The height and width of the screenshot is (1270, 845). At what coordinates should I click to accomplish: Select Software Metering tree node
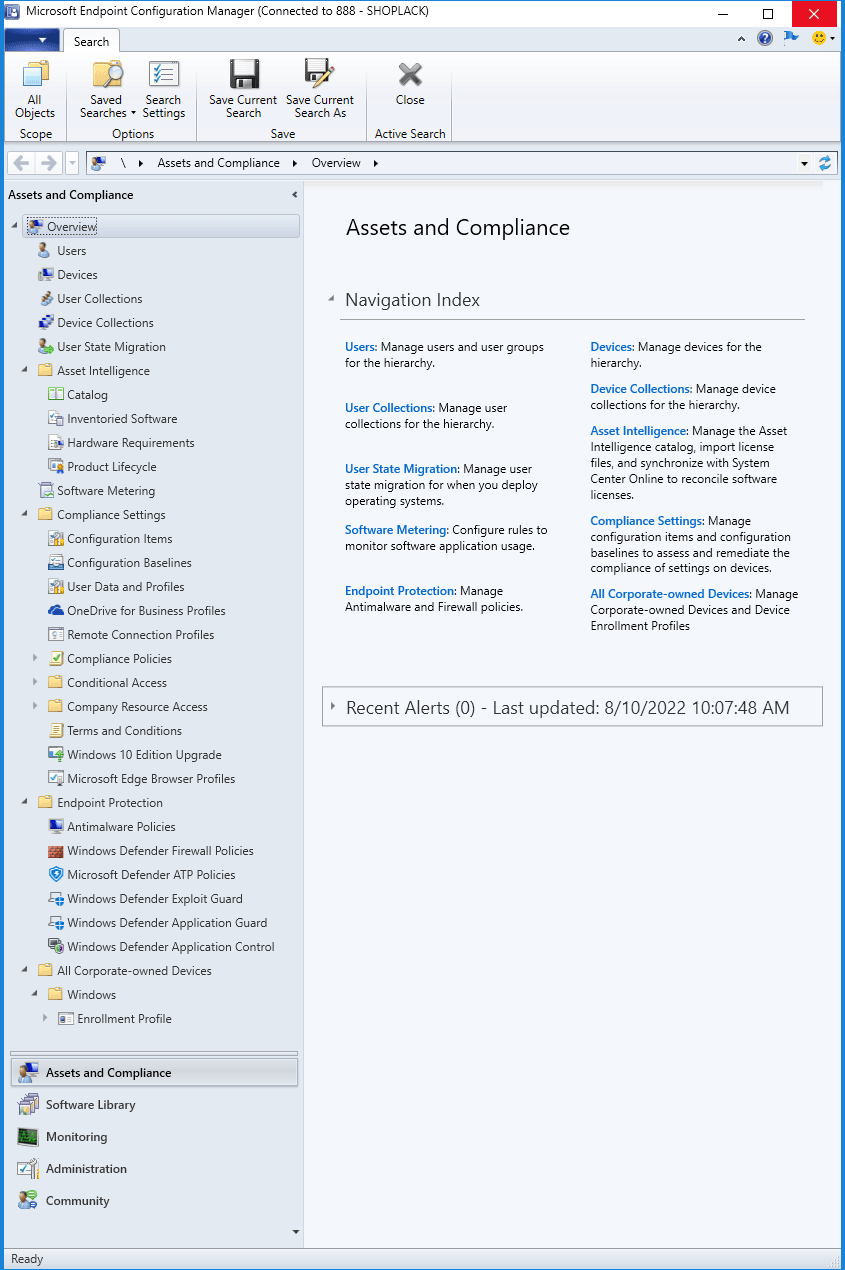click(105, 491)
